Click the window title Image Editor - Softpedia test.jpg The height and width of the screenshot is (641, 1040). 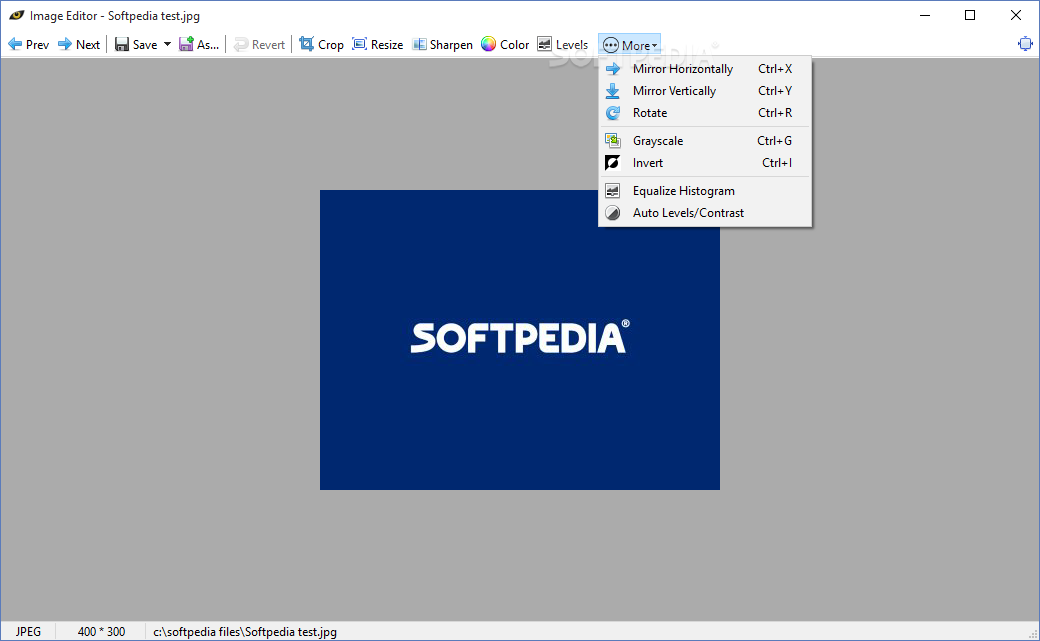(x=115, y=15)
